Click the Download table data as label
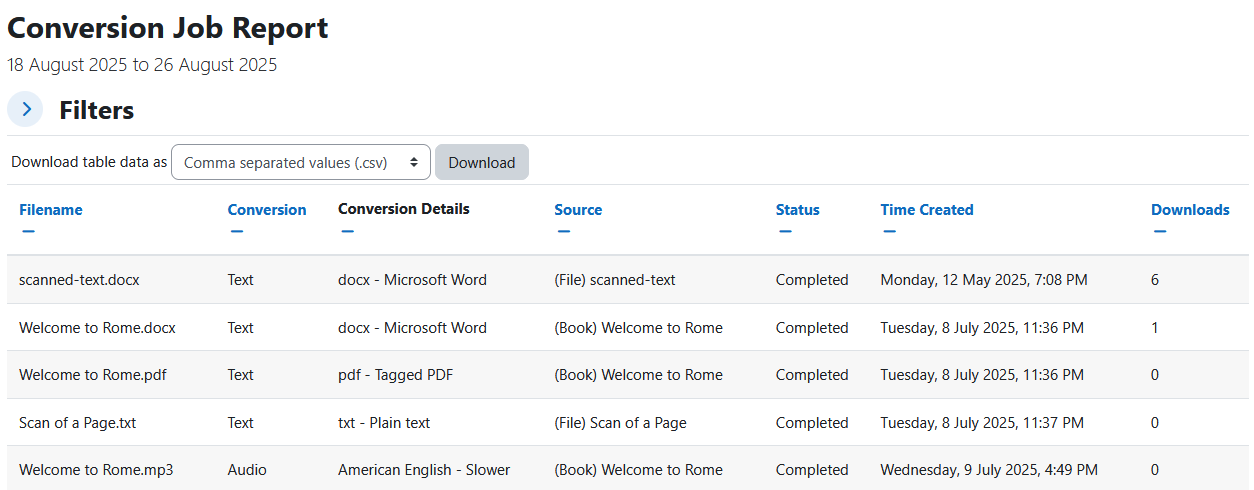The width and height of the screenshot is (1254, 490). pos(89,162)
